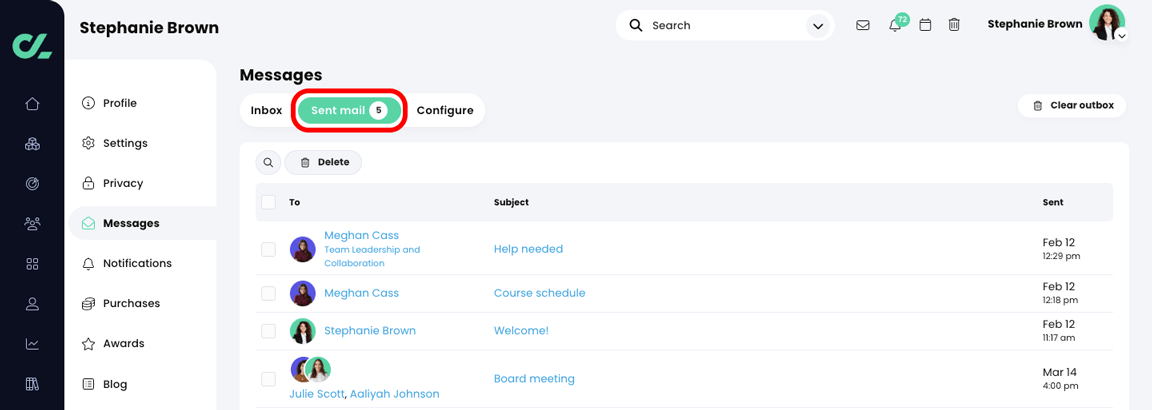Click the Feb 12 12:29 pm sent time
This screenshot has width=1152, height=410.
[1062, 249]
